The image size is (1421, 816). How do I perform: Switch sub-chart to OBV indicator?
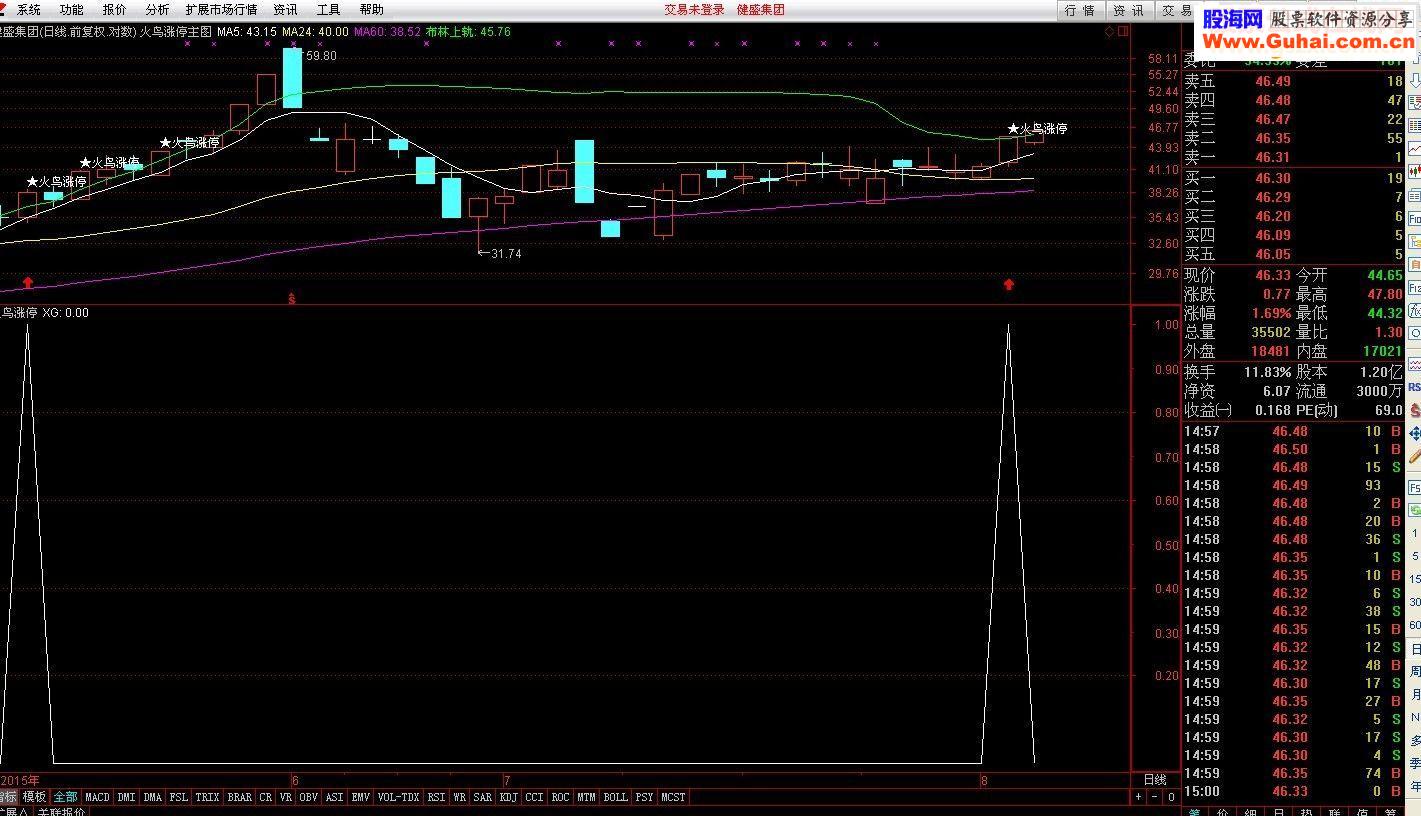point(308,797)
